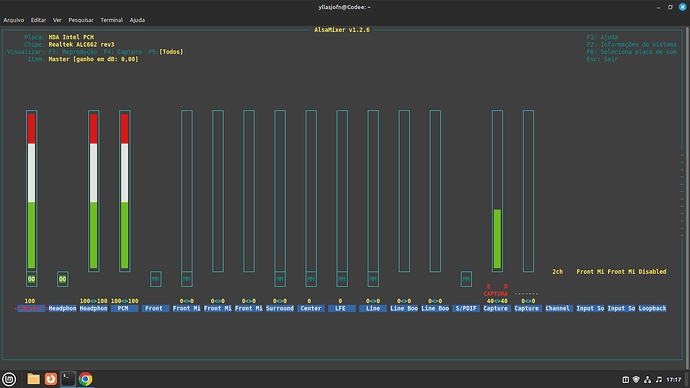Open the music note sound tray icon
The width and height of the screenshot is (690, 388).
[x=659, y=379]
